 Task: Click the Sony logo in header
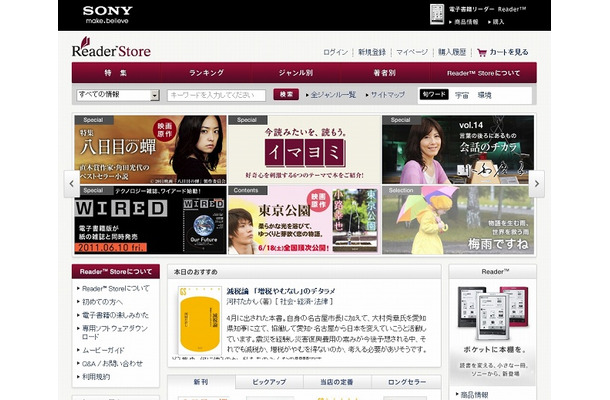point(107,15)
